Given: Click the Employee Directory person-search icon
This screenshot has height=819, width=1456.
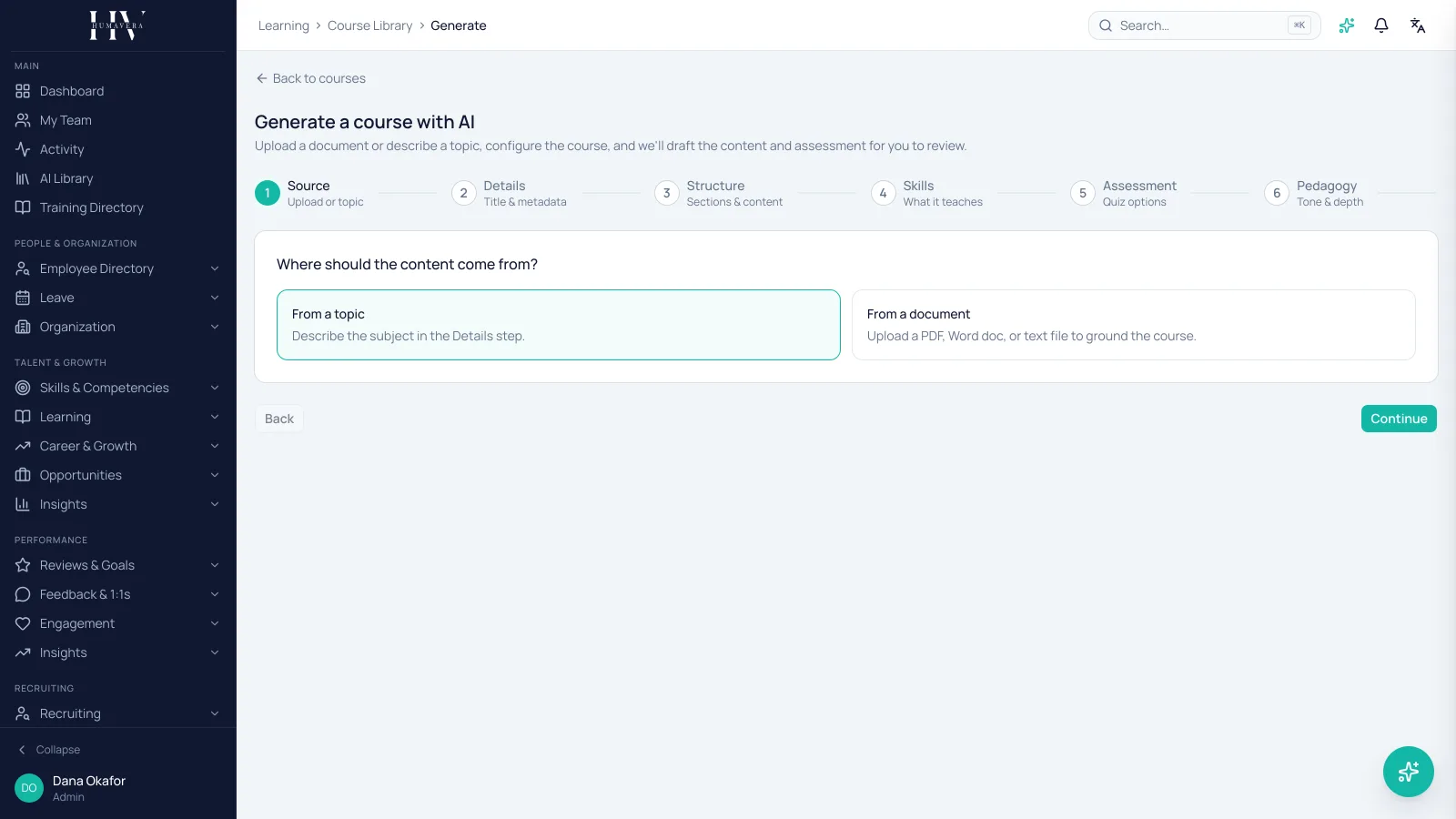Looking at the screenshot, I should [x=23, y=268].
